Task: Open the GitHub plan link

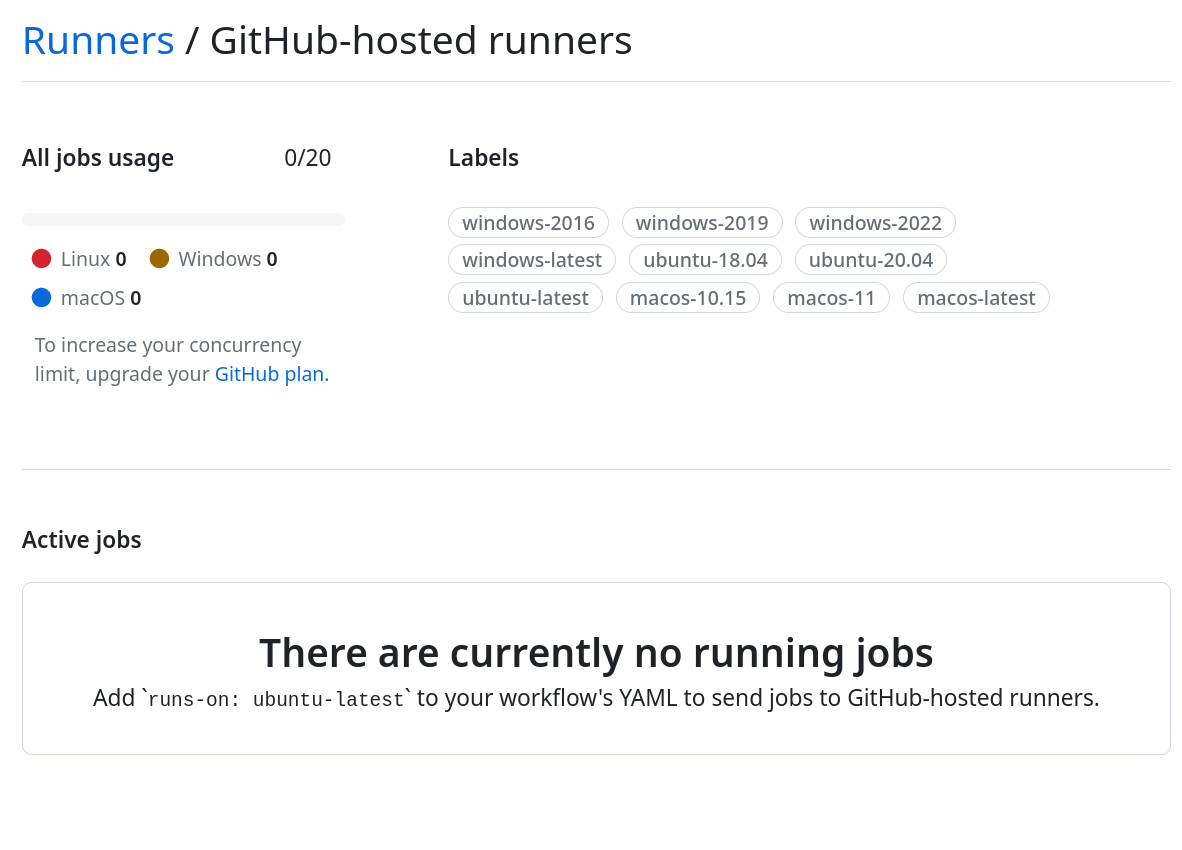Action: (x=269, y=373)
